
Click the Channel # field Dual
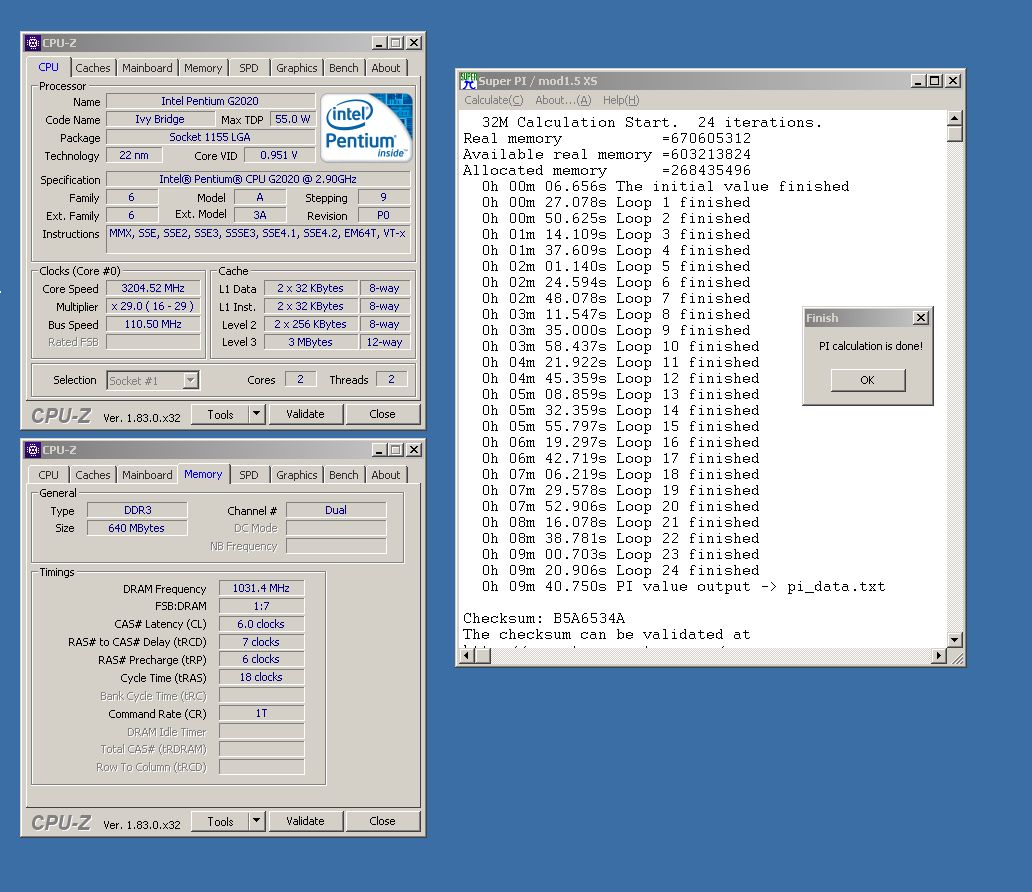[336, 510]
